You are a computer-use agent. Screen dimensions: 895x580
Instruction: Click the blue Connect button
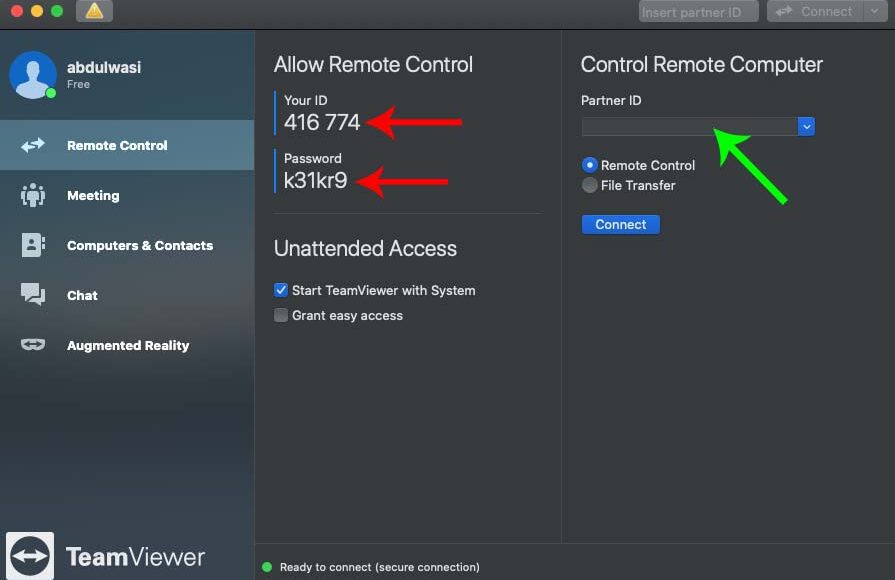(x=620, y=224)
